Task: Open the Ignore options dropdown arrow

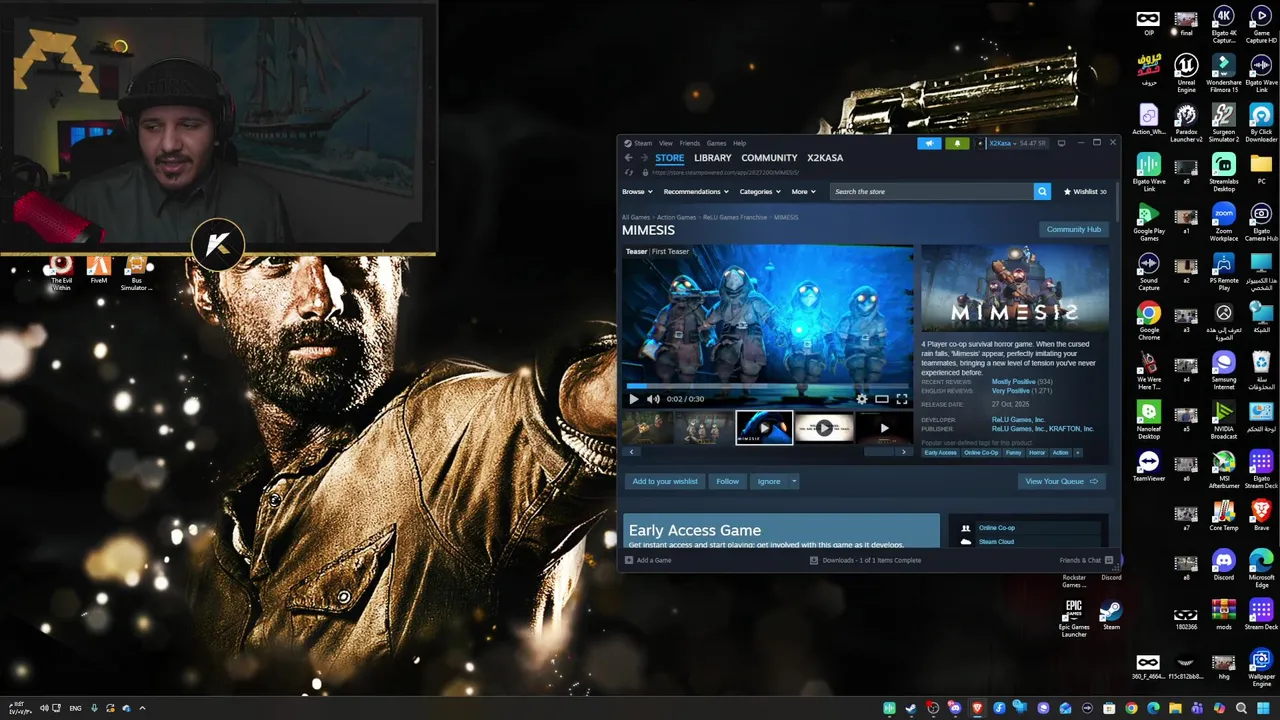Action: point(794,481)
